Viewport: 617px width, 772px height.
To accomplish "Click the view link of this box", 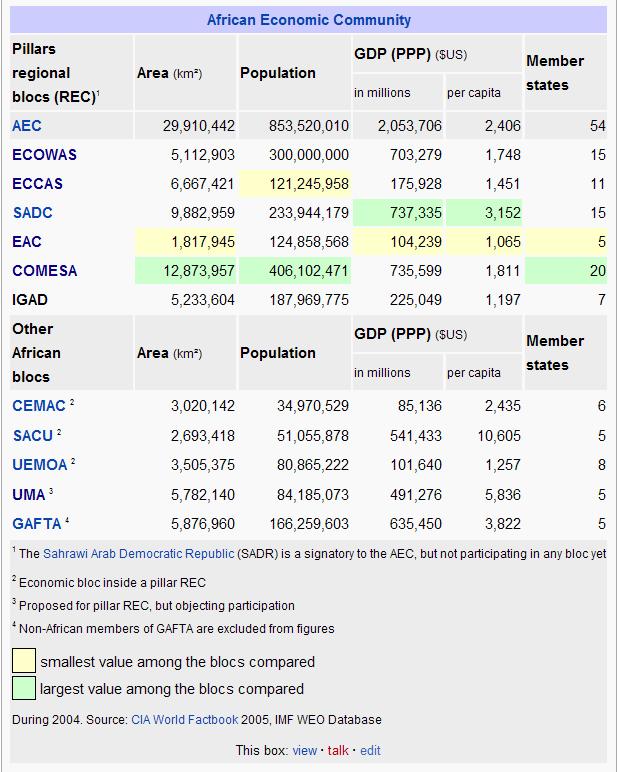I will 304,750.
